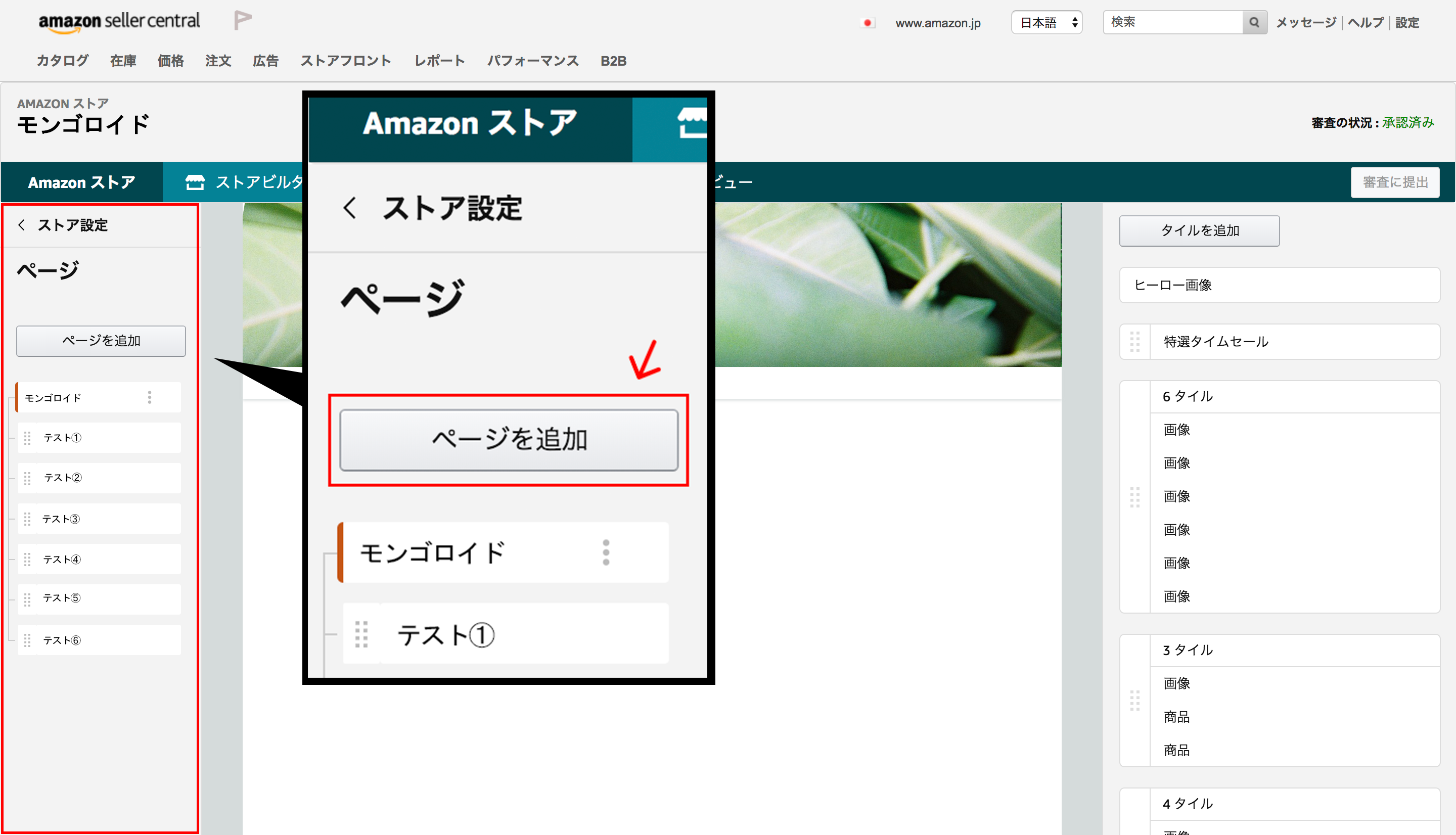Click the 6 タイル section header
Image resolution: width=1456 pixels, height=835 pixels.
tap(1295, 397)
